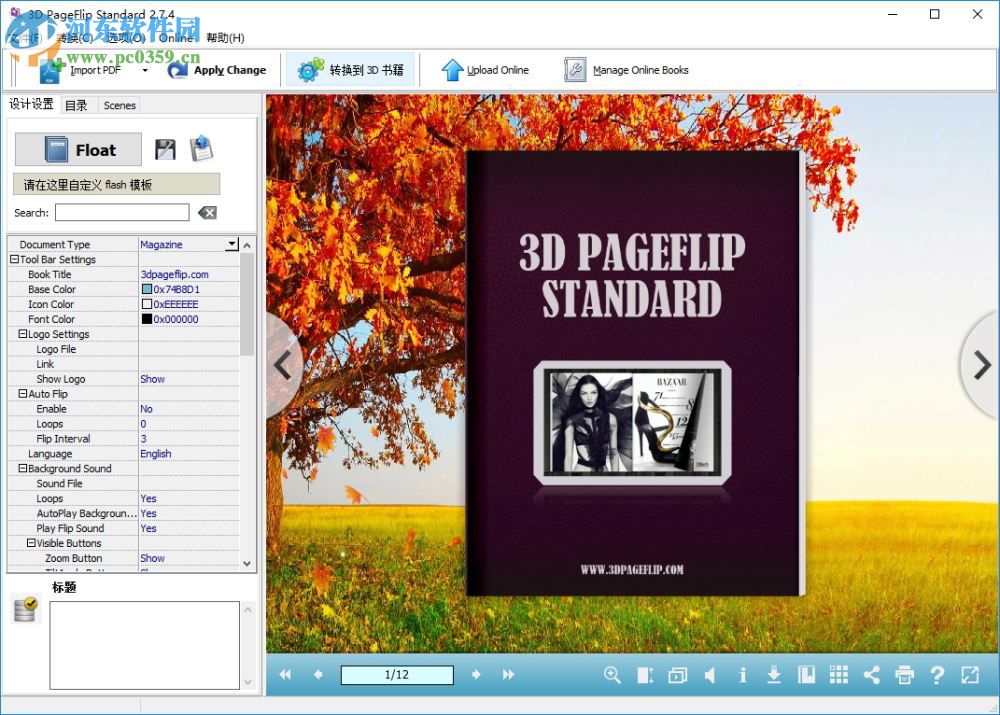1000x715 pixels.
Task: Save the current flash template
Action: [x=165, y=148]
